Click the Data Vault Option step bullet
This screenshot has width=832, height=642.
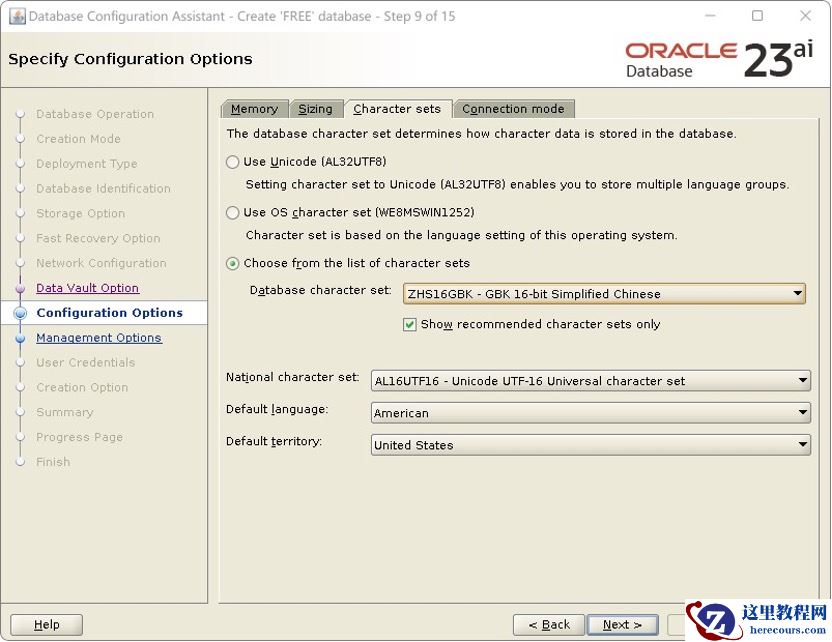pyautogui.click(x=20, y=288)
